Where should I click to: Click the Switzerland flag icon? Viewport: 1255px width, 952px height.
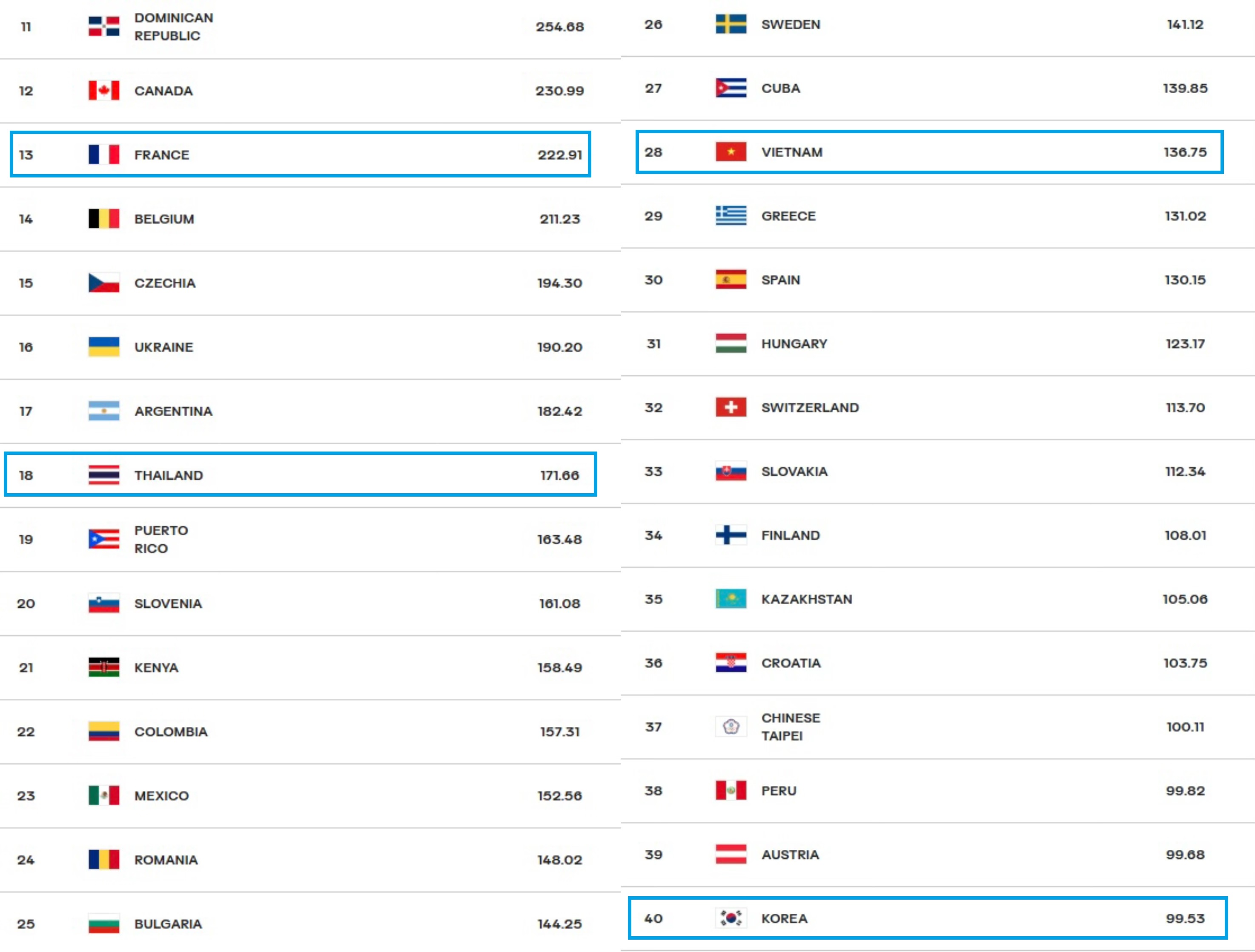(x=731, y=407)
